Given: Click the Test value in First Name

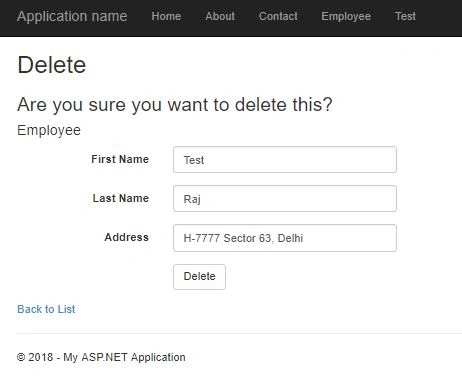Looking at the screenshot, I should tap(194, 160).
